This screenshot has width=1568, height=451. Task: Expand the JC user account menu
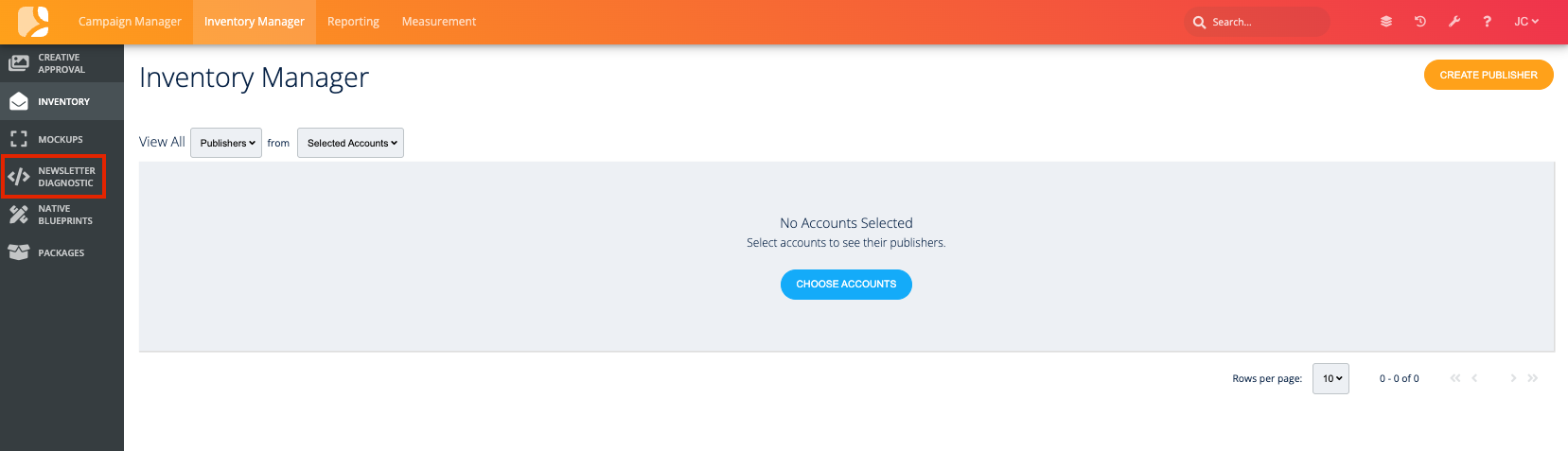1525,22
